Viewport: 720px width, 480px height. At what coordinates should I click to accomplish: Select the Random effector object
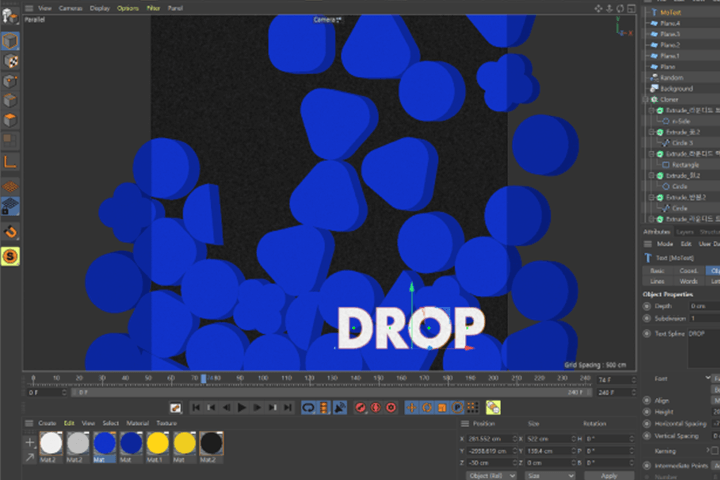pyautogui.click(x=671, y=78)
